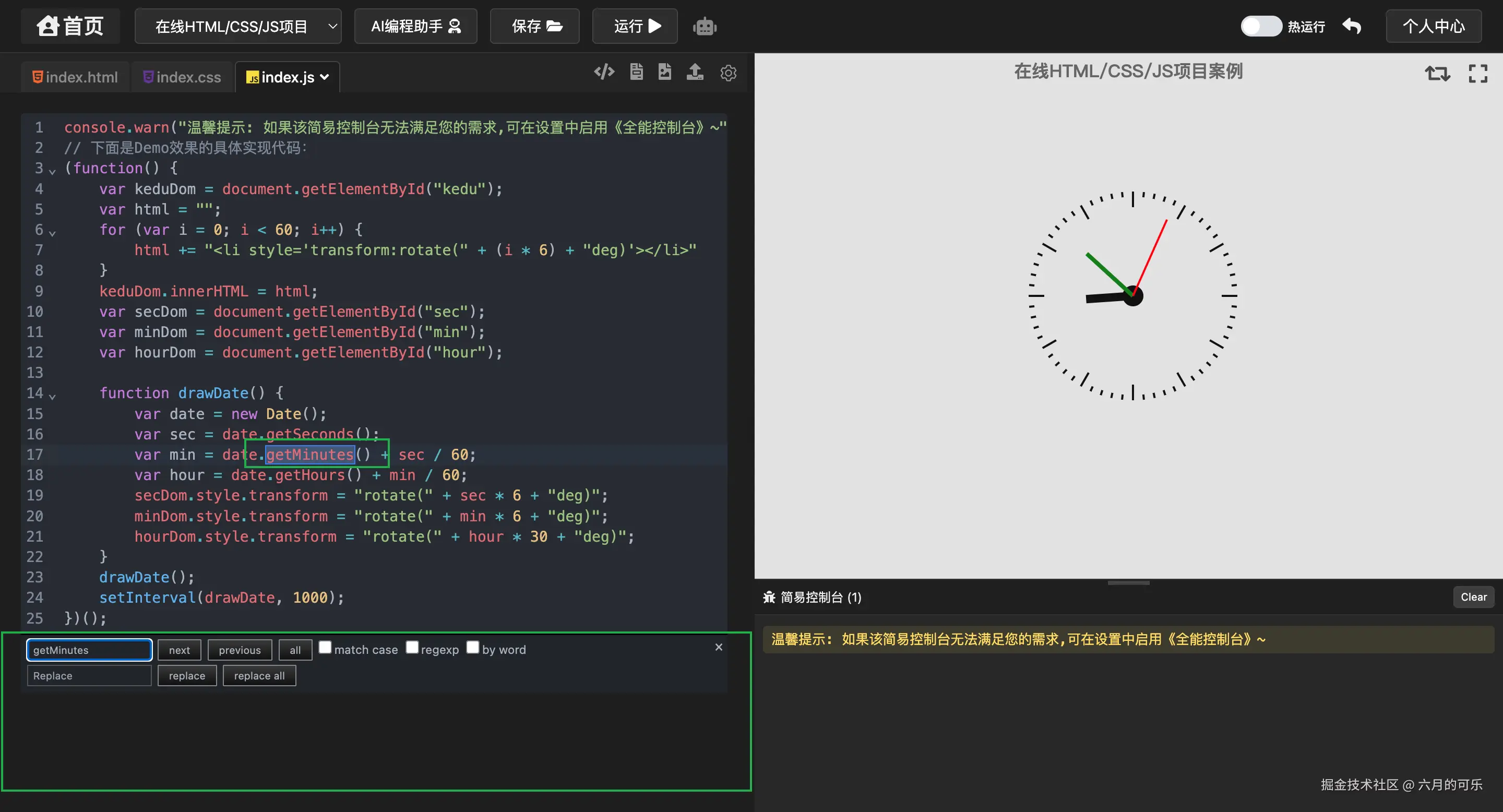Screen dimensions: 1503x812
Task: Switch to the index.html tab
Action: coord(75,77)
